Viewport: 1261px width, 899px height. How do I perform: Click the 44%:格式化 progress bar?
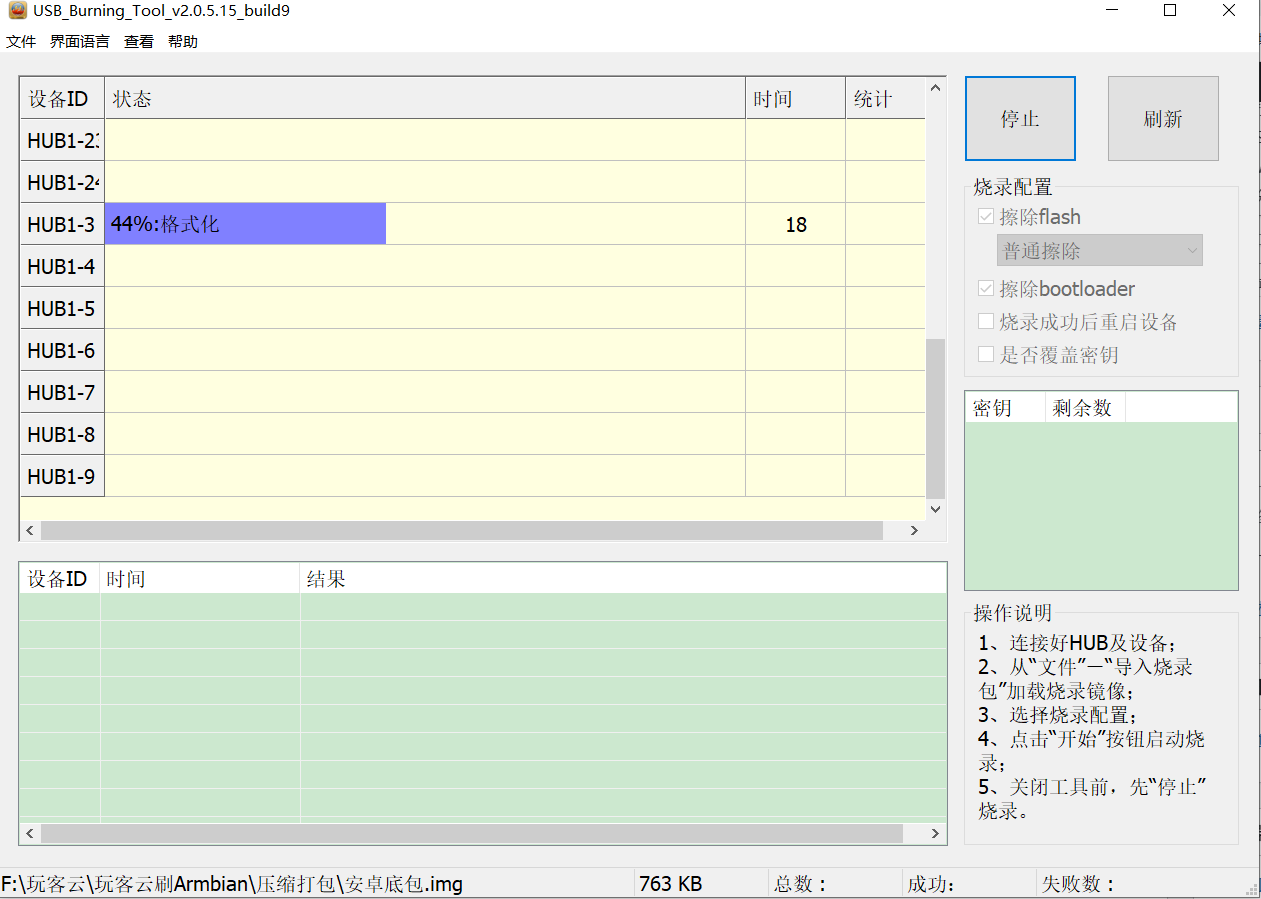click(x=246, y=224)
